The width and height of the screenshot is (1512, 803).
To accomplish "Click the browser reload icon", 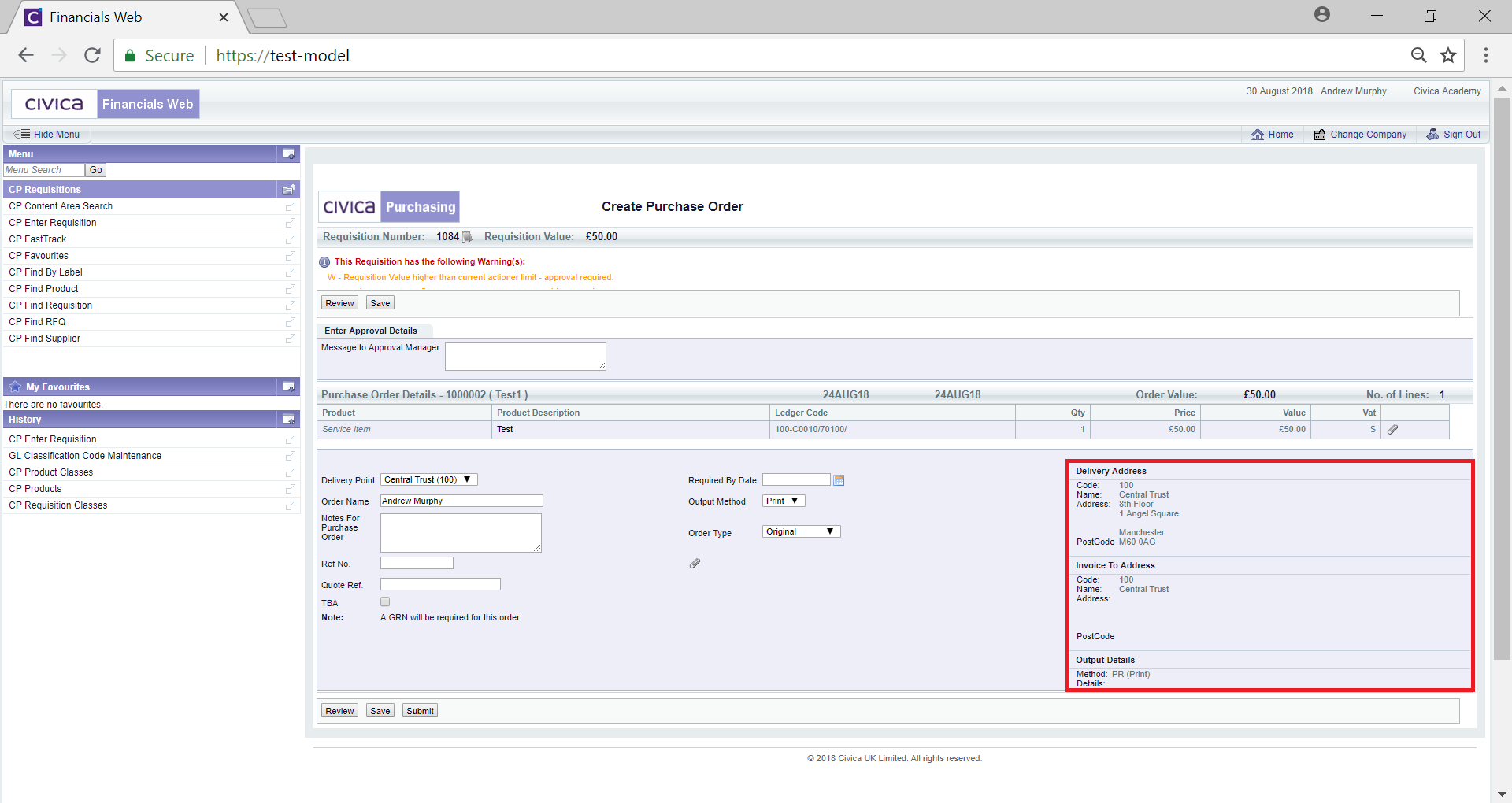I will click(x=92, y=55).
